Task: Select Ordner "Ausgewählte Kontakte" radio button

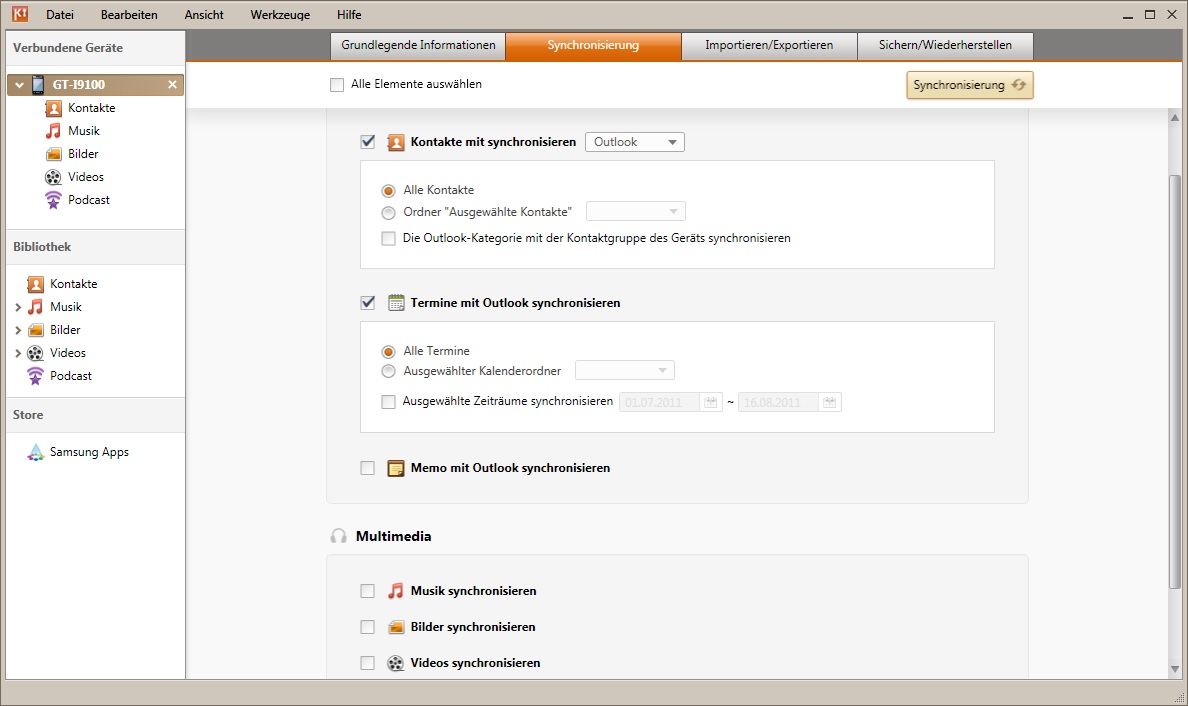Action: (x=388, y=212)
